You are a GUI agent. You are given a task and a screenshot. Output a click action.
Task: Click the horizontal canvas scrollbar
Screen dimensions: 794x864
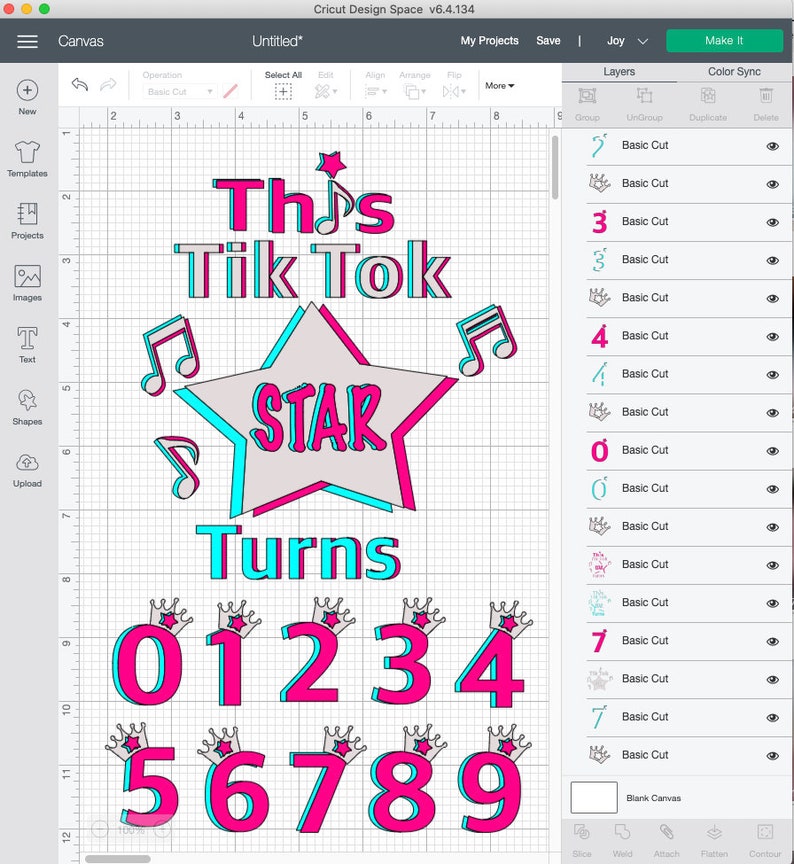click(117, 858)
